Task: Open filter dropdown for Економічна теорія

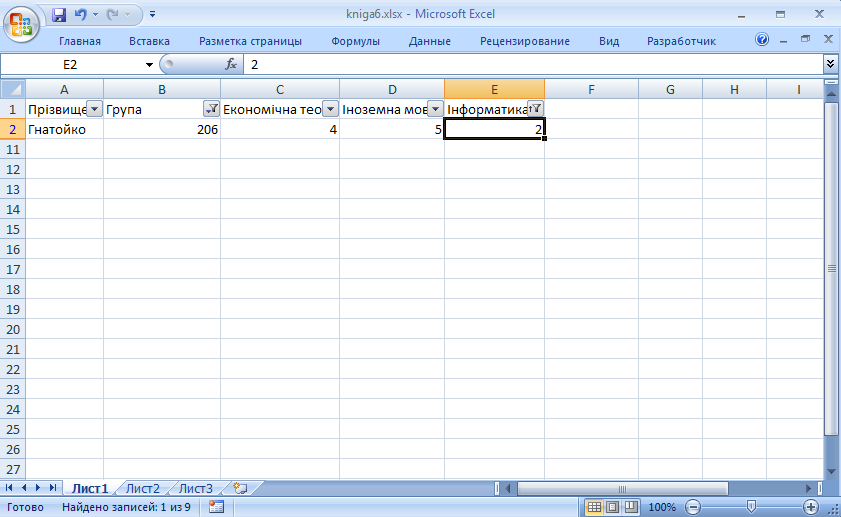Action: pyautogui.click(x=330, y=109)
